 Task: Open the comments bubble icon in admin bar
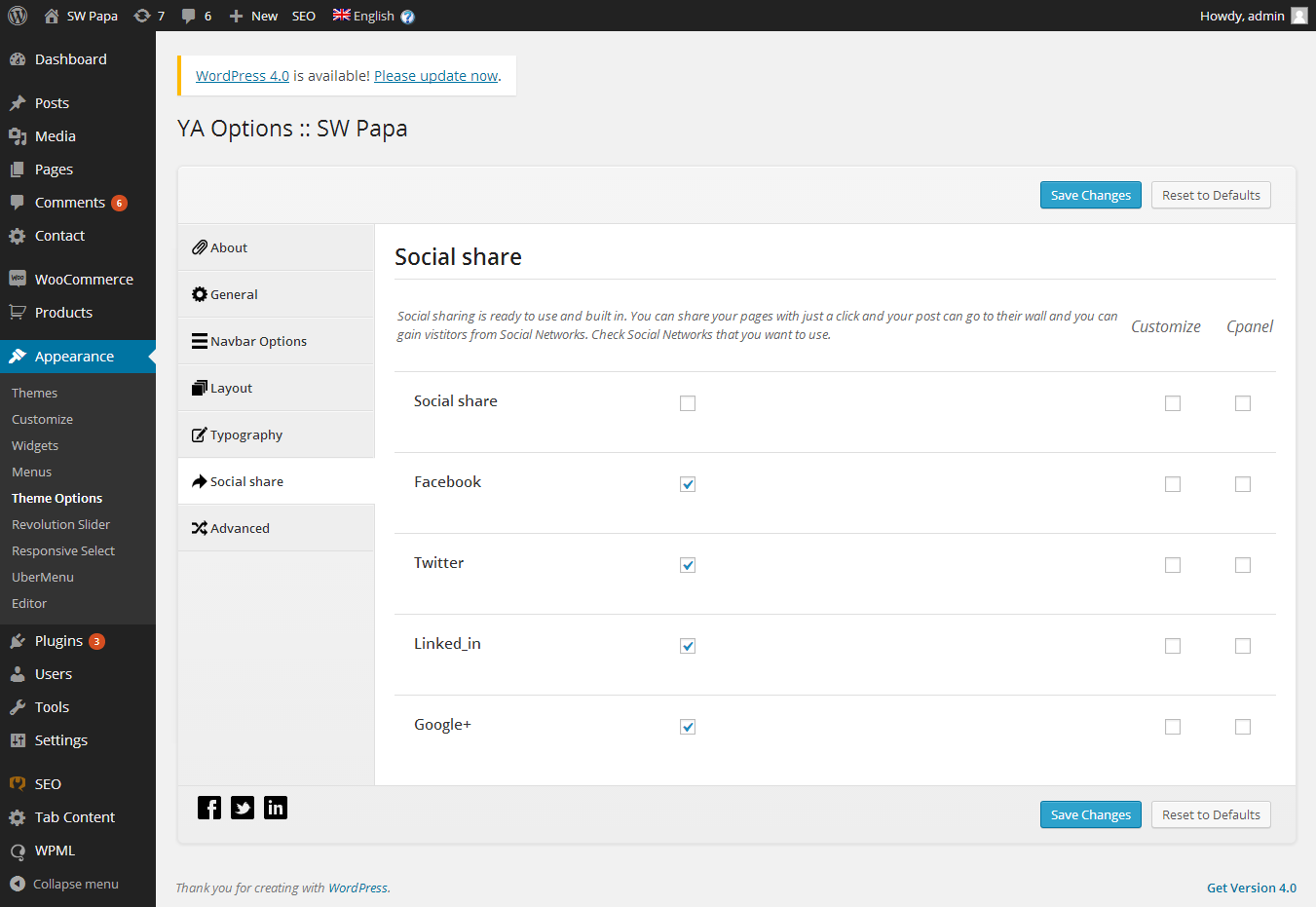coord(188,16)
